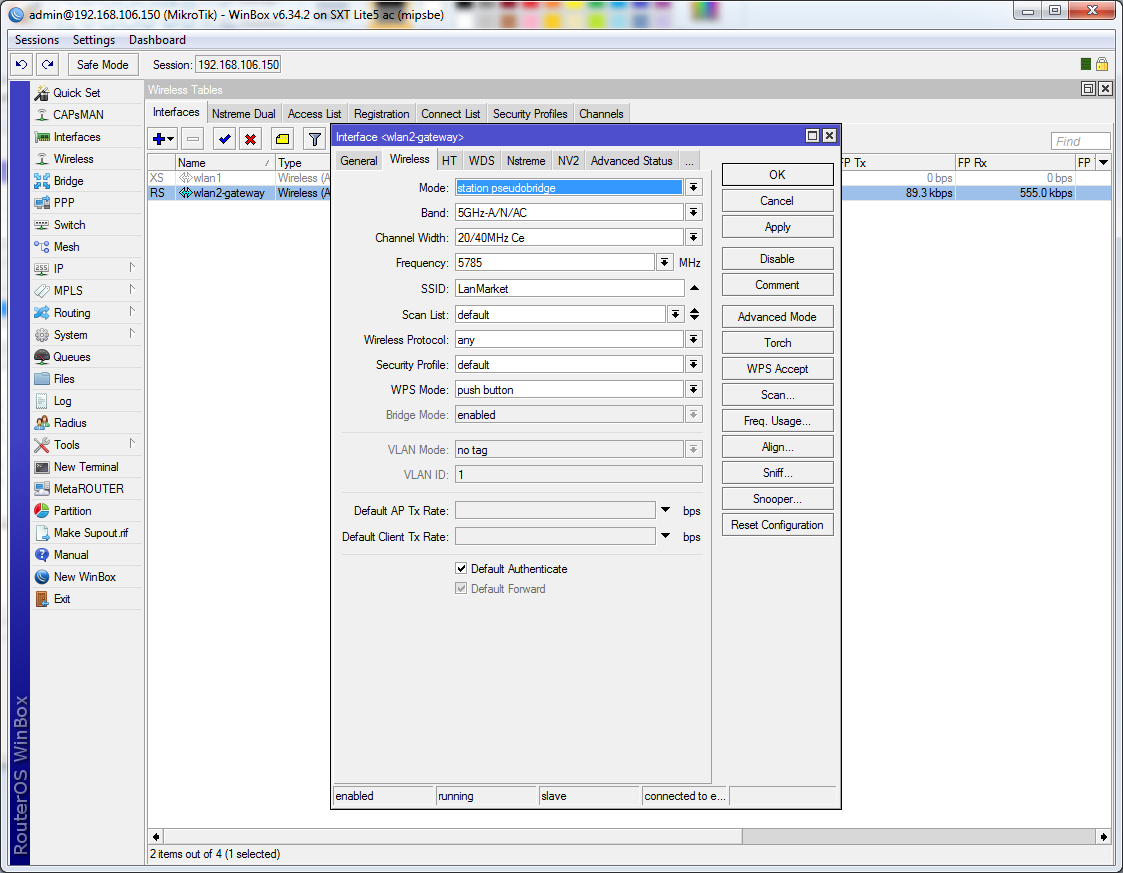Open New Terminal from sidebar

pyautogui.click(x=85, y=467)
